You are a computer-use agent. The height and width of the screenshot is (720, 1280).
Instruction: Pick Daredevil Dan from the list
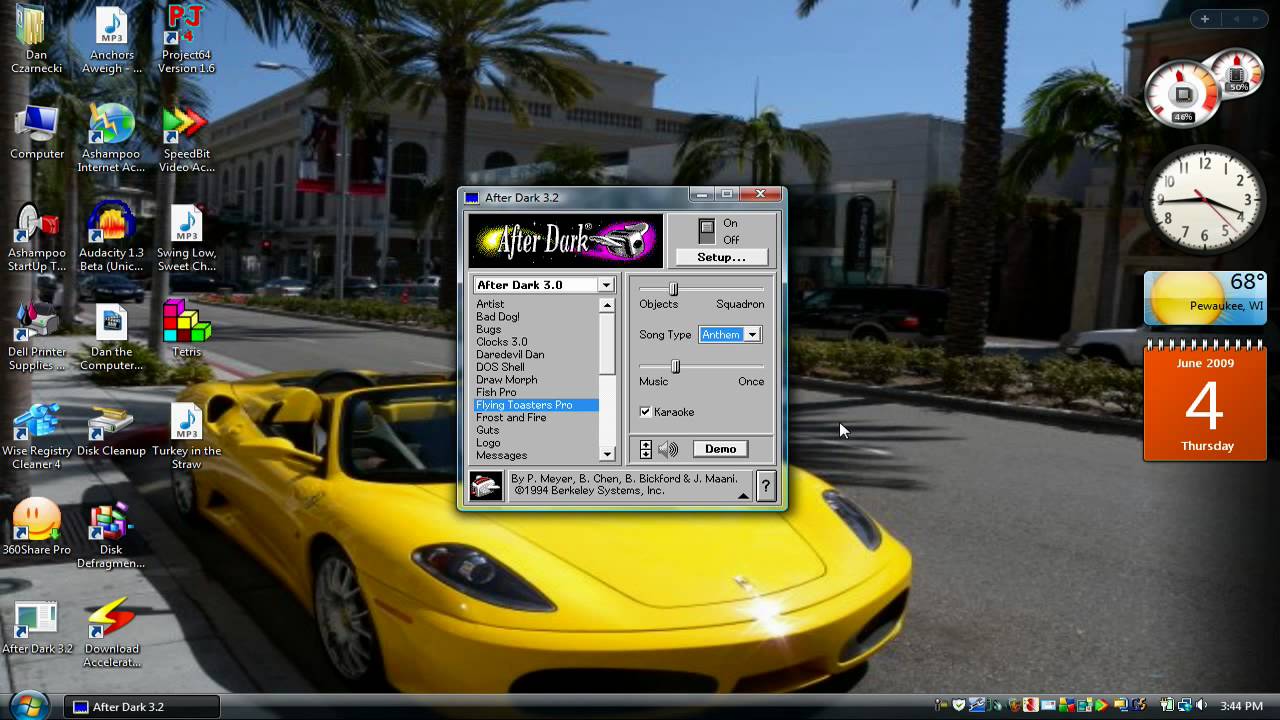tap(536, 355)
